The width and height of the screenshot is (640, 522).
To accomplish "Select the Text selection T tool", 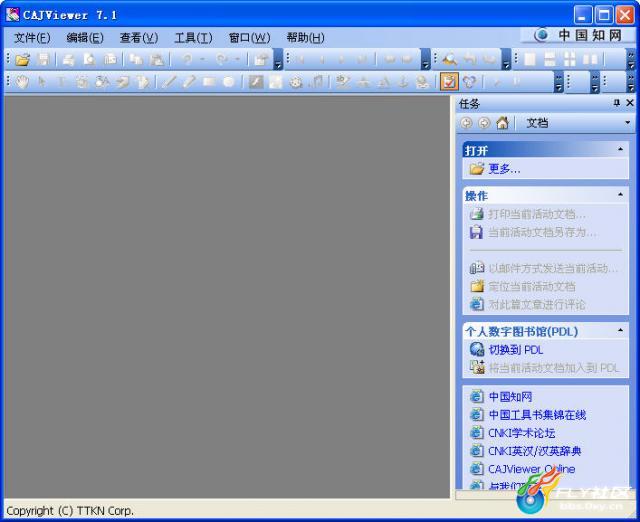I will tap(61, 82).
